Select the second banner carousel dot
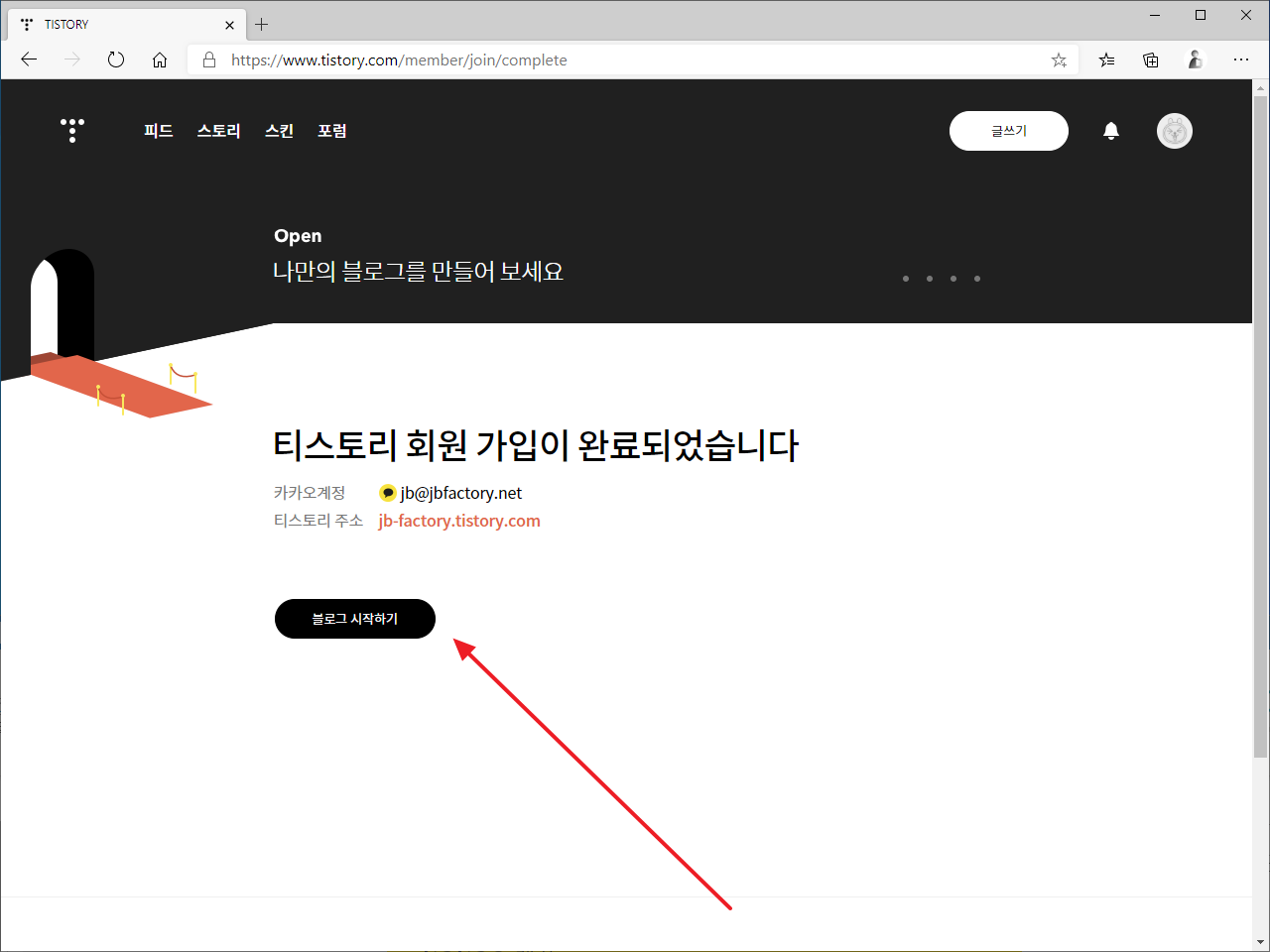The image size is (1270, 952). coord(930,279)
